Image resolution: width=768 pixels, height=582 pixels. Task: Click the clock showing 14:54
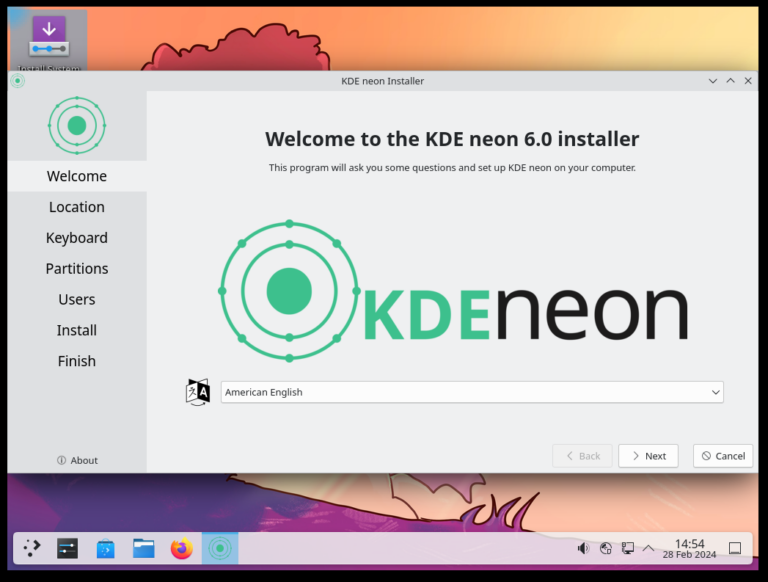(x=689, y=548)
